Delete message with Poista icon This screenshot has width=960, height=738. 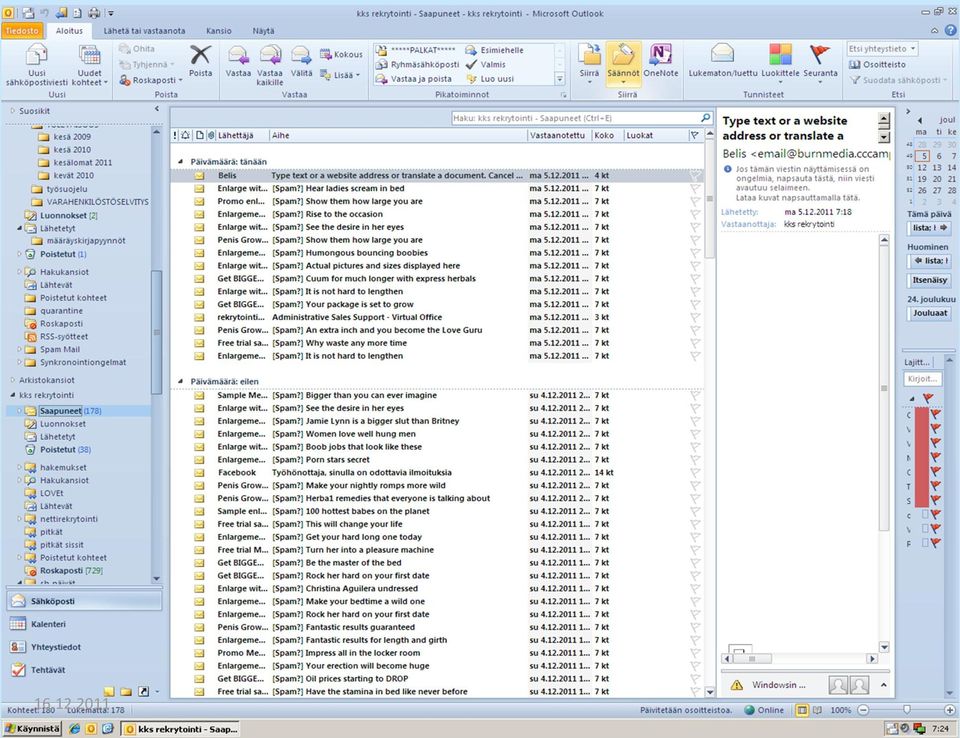pyautogui.click(x=200, y=61)
